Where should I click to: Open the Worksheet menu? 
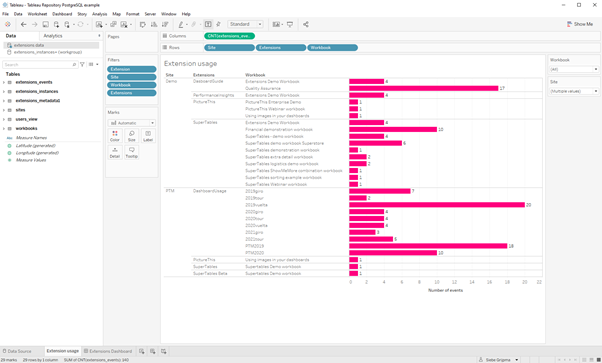point(37,14)
